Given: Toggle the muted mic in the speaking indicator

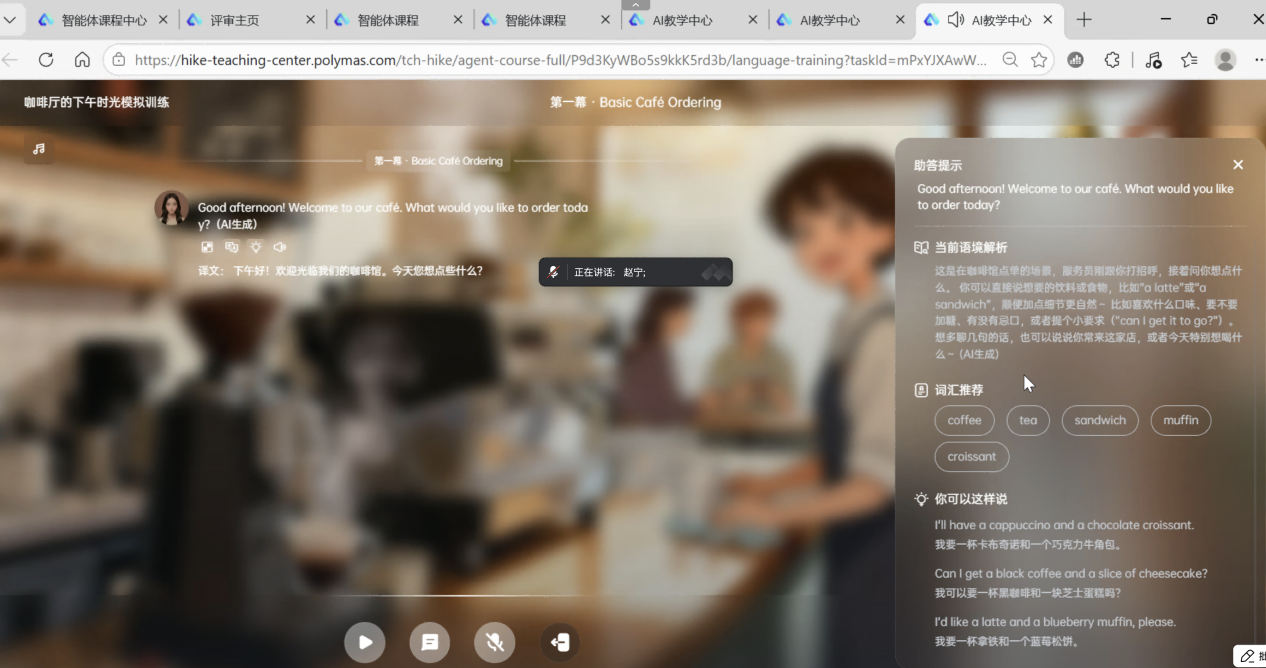Looking at the screenshot, I should pyautogui.click(x=553, y=272).
